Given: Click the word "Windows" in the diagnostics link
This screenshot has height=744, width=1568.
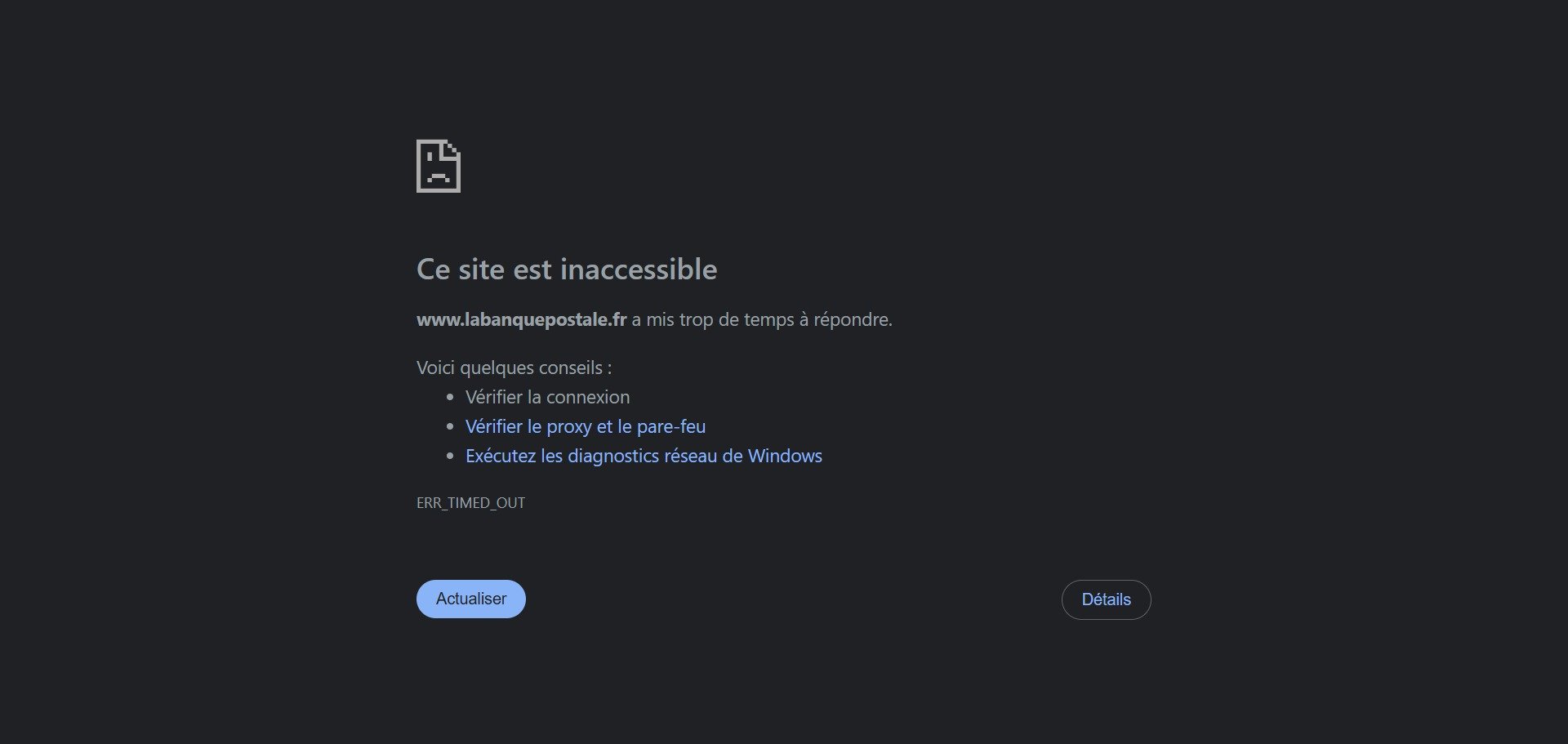Looking at the screenshot, I should 785,456.
